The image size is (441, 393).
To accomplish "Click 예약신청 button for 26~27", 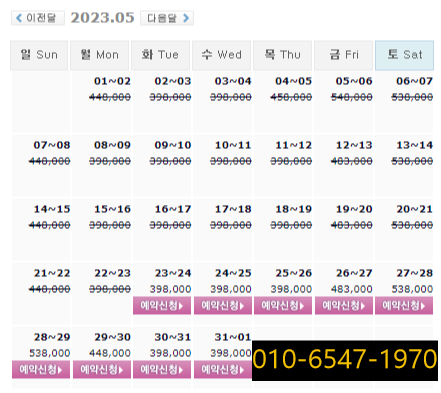I will [344, 305].
